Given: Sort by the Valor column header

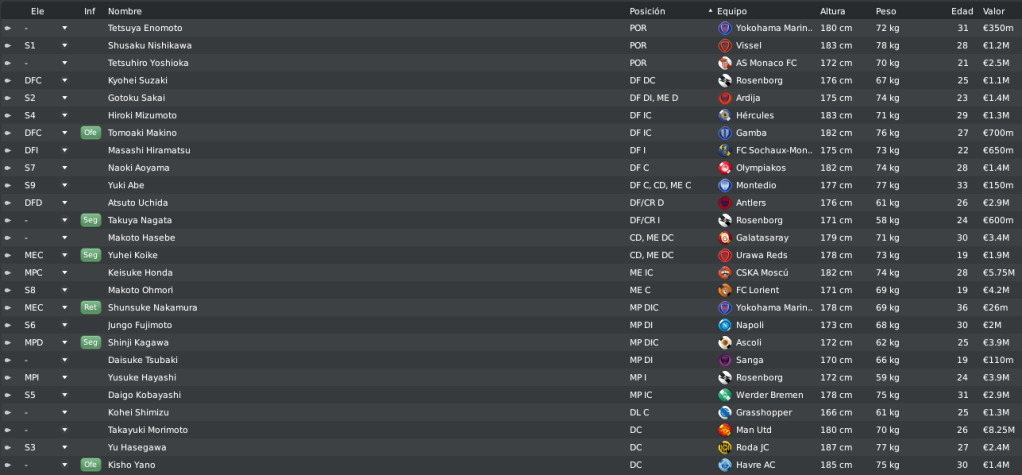Looking at the screenshot, I should [x=993, y=11].
